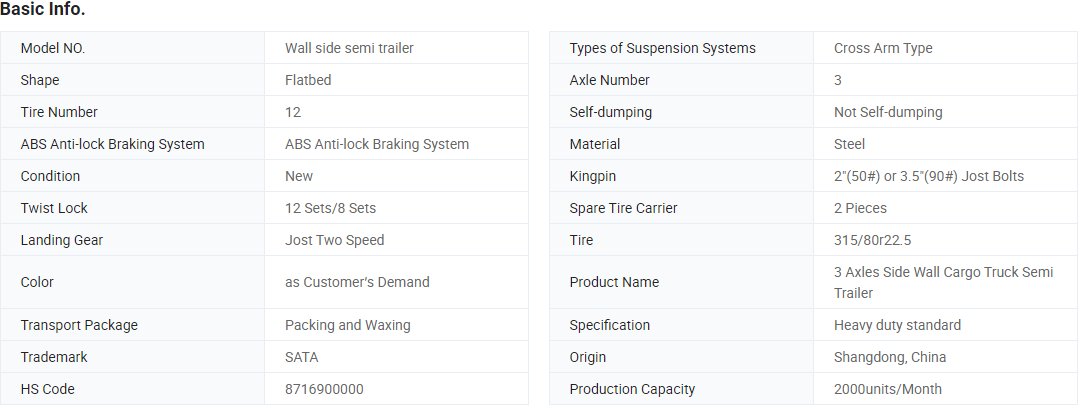1084x408 pixels.
Task: Click the Packing and Waxing value
Action: coord(348,325)
